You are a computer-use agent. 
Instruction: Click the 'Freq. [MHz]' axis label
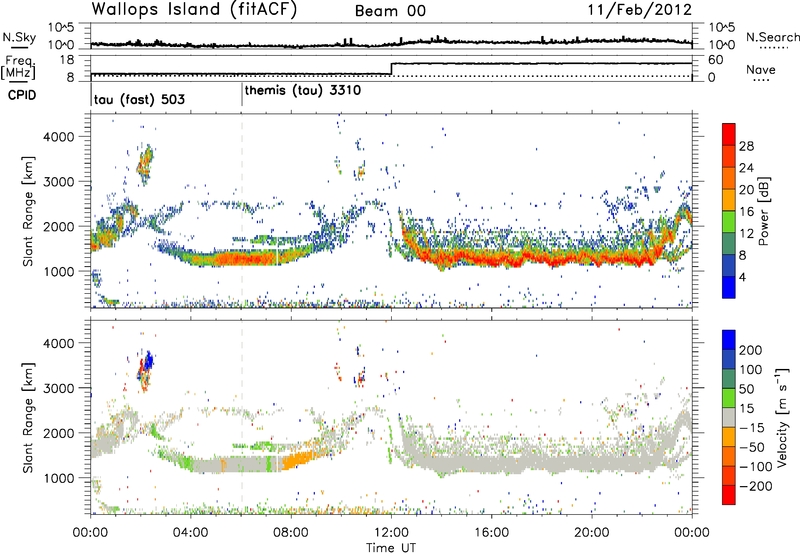19,67
